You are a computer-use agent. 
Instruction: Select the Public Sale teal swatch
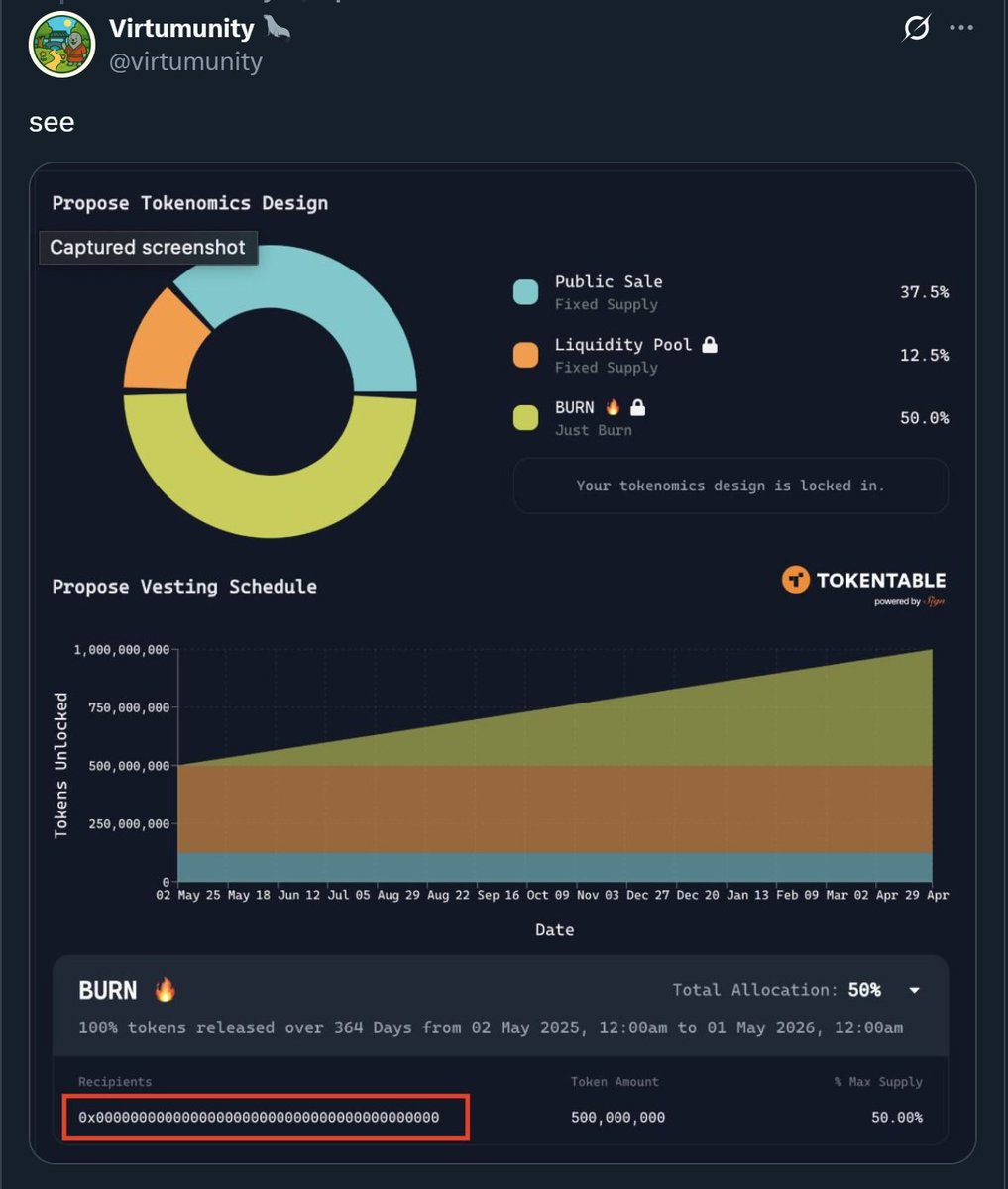point(525,292)
